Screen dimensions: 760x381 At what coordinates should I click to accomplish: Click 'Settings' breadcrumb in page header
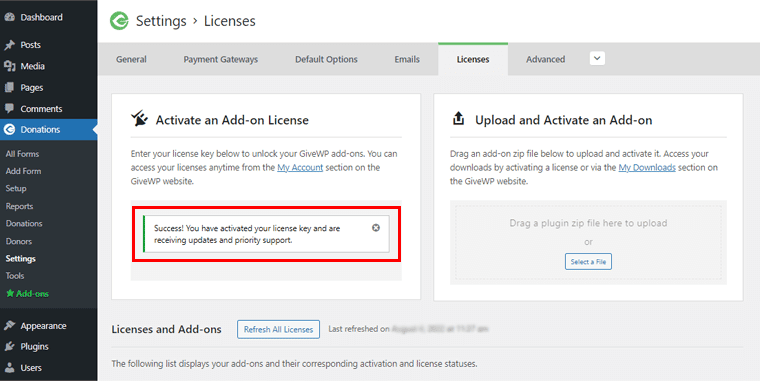tap(161, 21)
